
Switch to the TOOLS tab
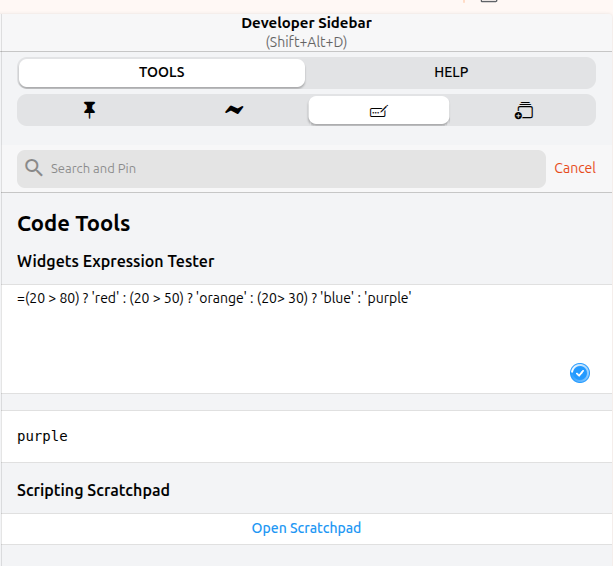pyautogui.click(x=162, y=73)
